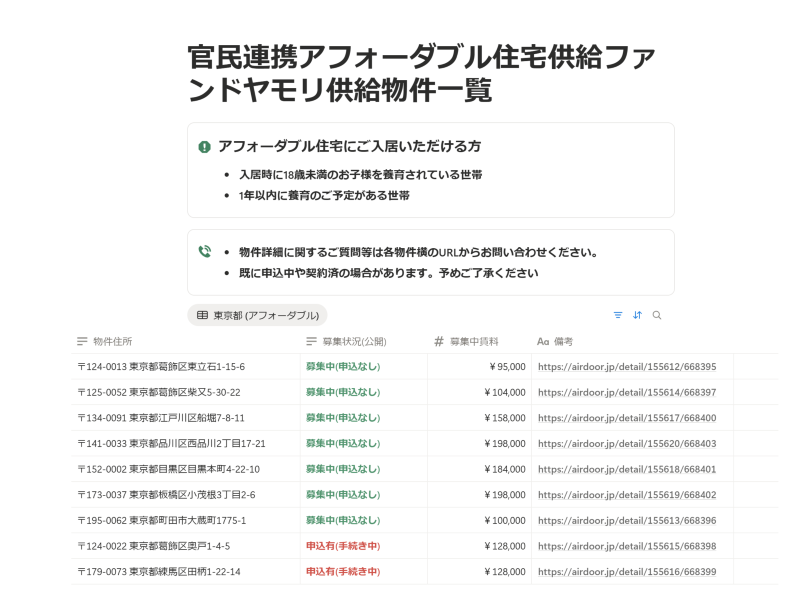800x600 pixels.
Task: Click the ¥95,000 rent cell
Action: [x=480, y=367]
